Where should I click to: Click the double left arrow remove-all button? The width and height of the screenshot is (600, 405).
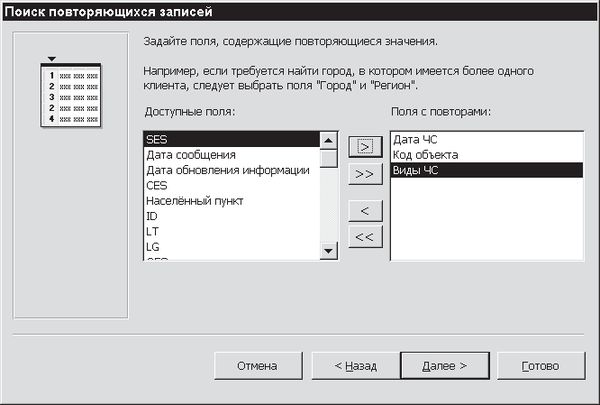365,236
